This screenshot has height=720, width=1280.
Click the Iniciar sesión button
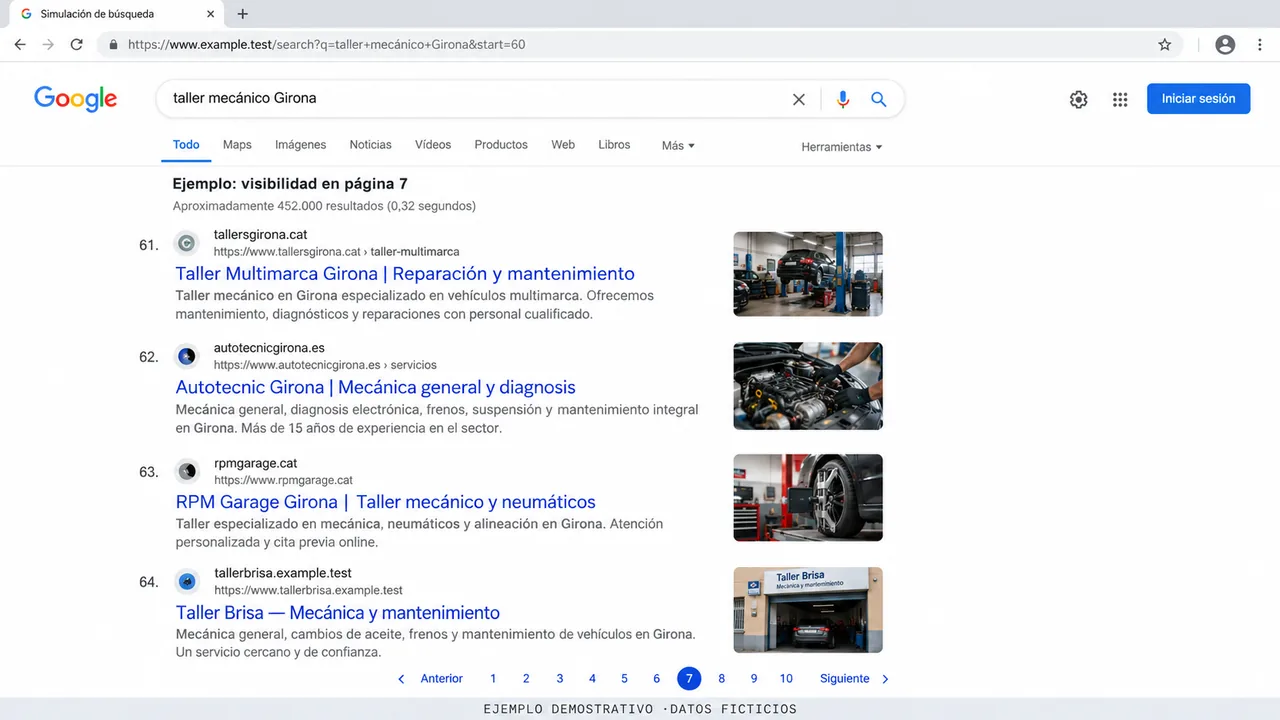point(1198,99)
